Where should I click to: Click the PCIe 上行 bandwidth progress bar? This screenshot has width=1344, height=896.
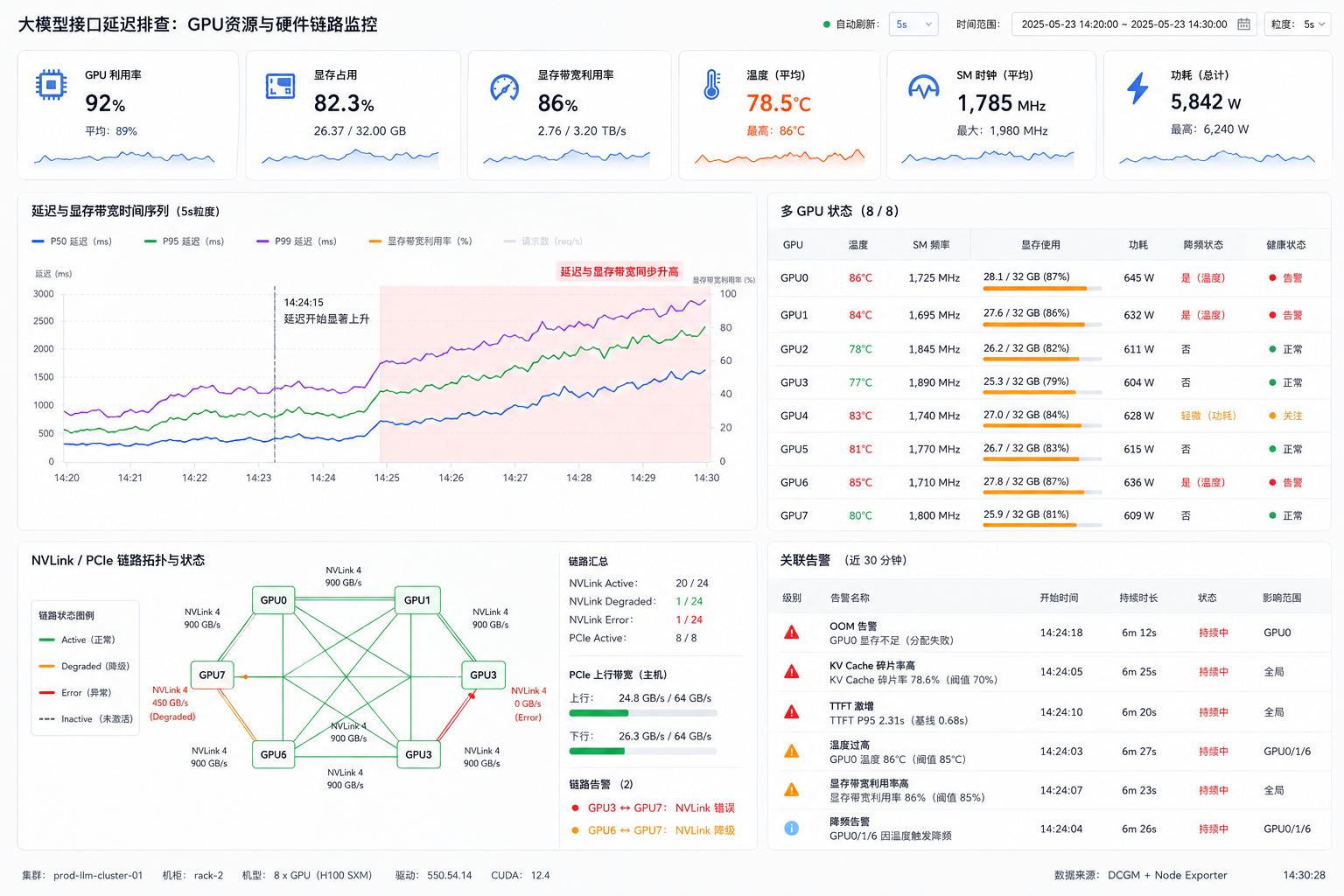643,713
